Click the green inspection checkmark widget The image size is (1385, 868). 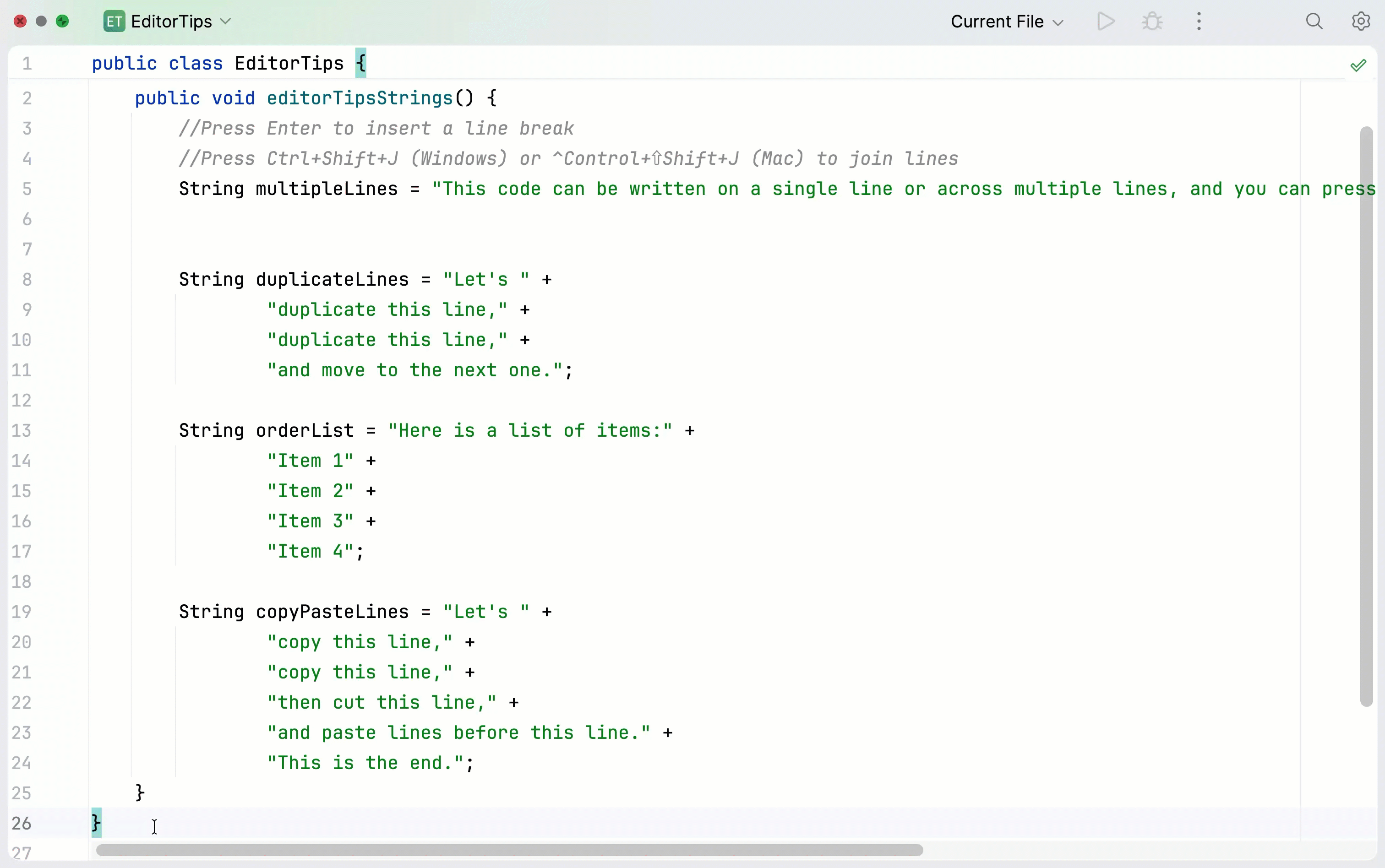(1358, 65)
